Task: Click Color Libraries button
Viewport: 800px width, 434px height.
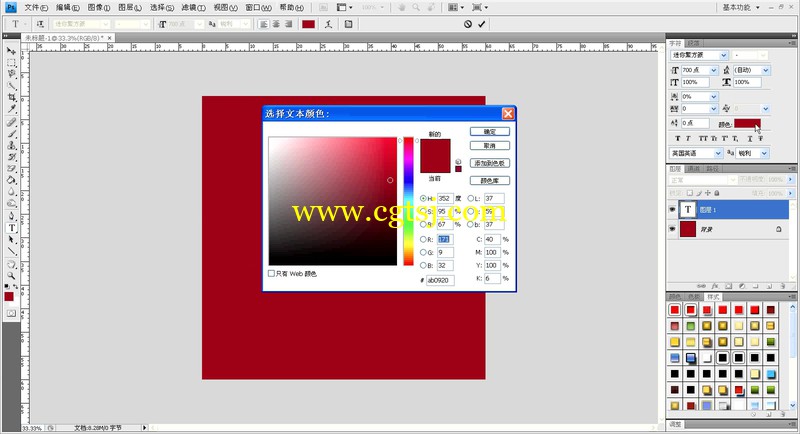Action: 490,181
